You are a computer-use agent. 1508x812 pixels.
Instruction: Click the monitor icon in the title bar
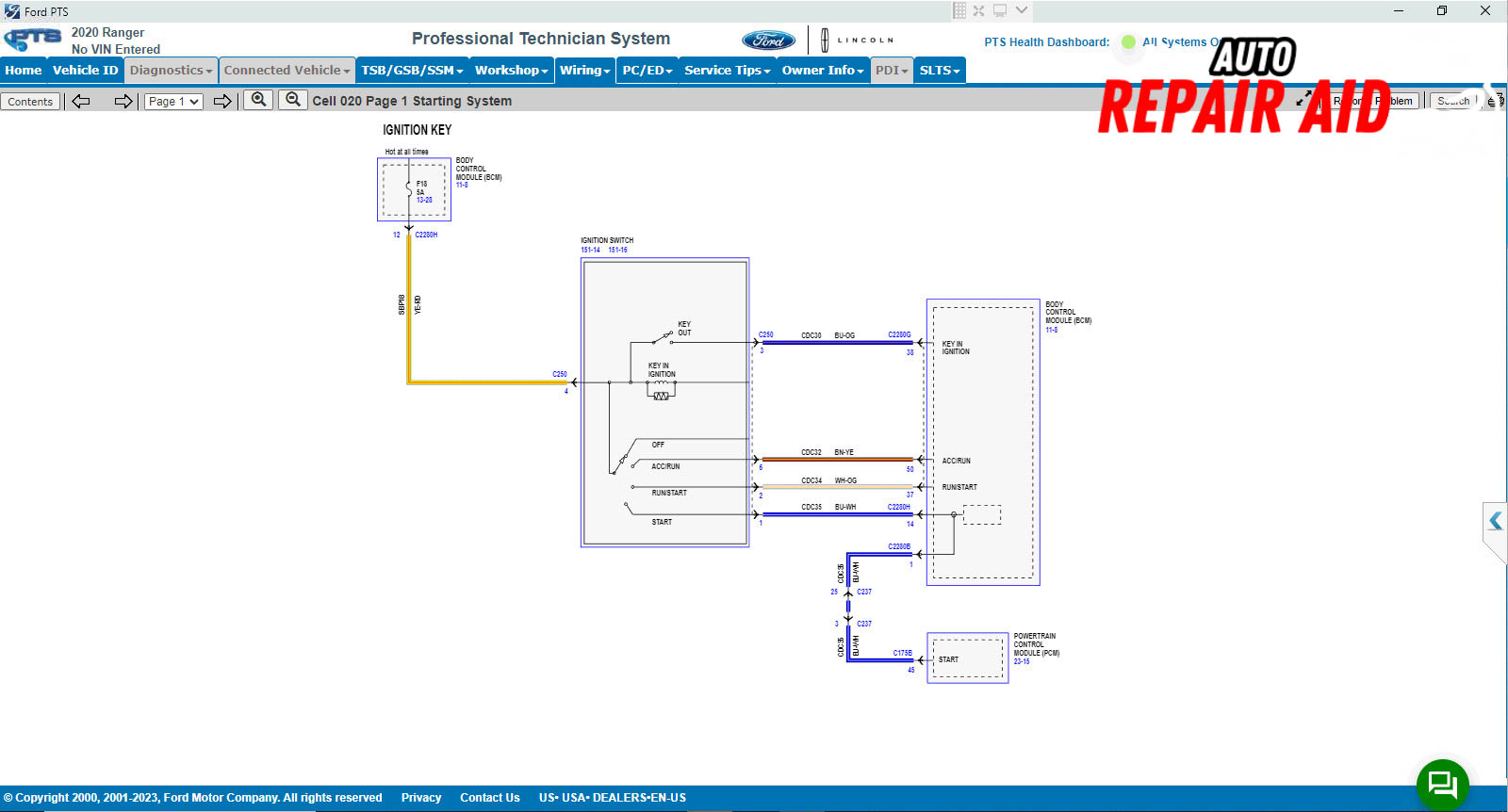pyautogui.click(x=1000, y=10)
